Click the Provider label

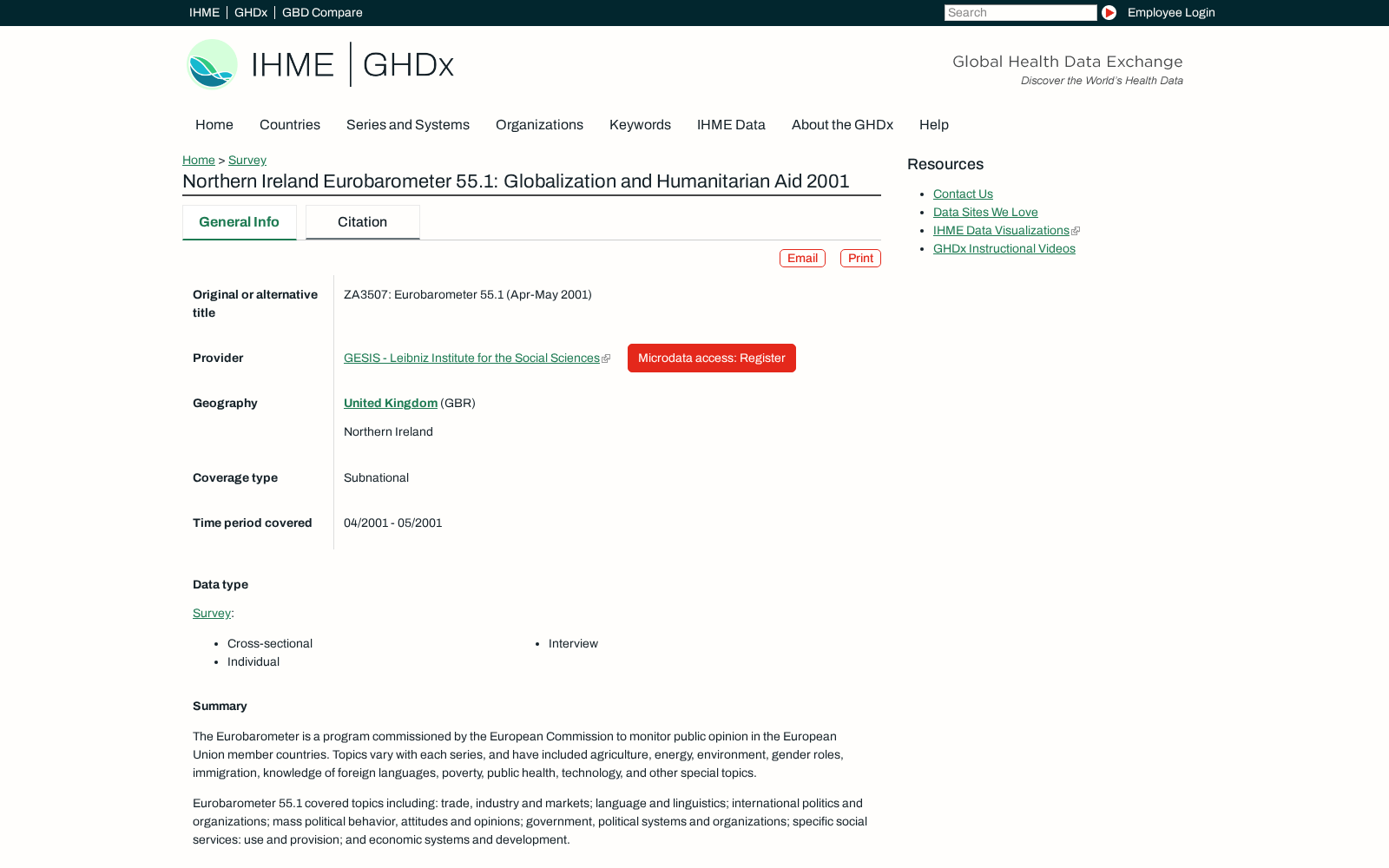(218, 358)
